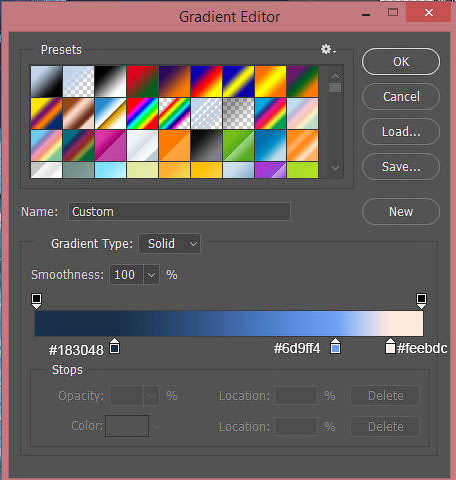The width and height of the screenshot is (456, 480).
Task: Select the green gradient preset in third row
Action: point(238,145)
